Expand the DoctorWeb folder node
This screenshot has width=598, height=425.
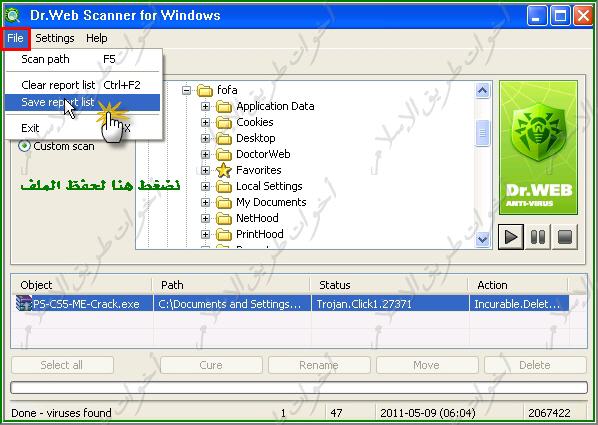click(x=205, y=155)
